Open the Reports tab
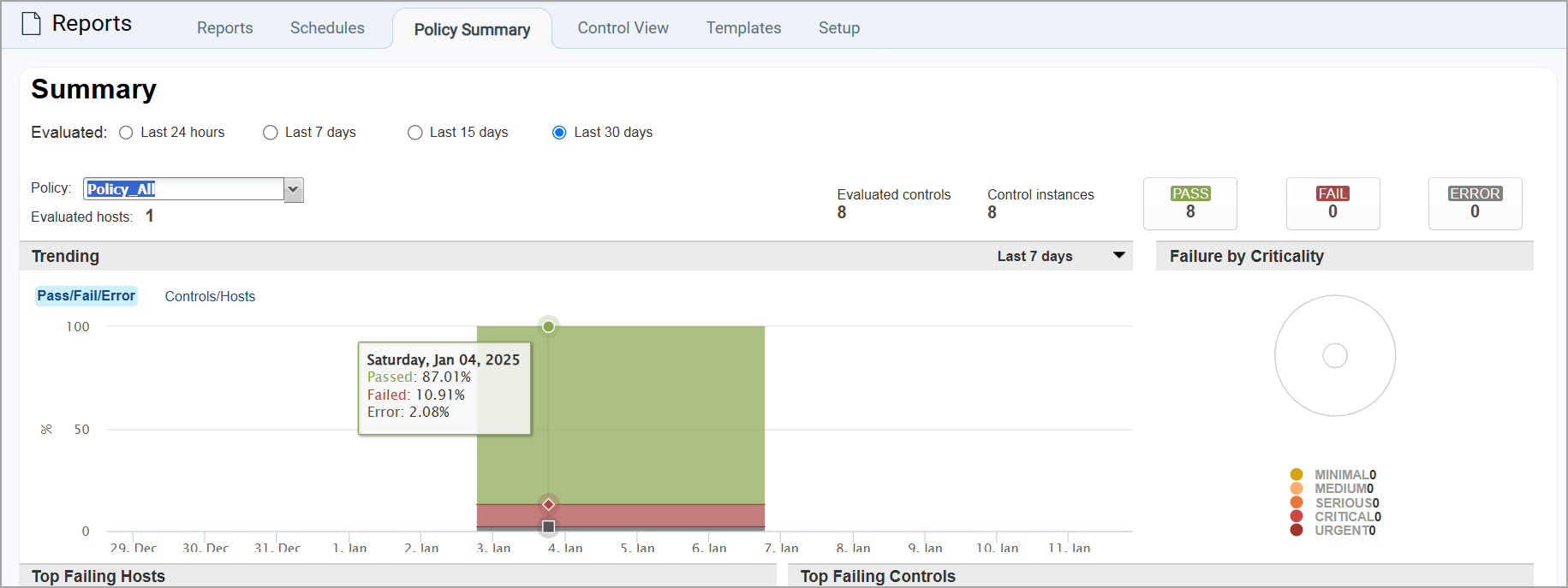 pos(224,27)
